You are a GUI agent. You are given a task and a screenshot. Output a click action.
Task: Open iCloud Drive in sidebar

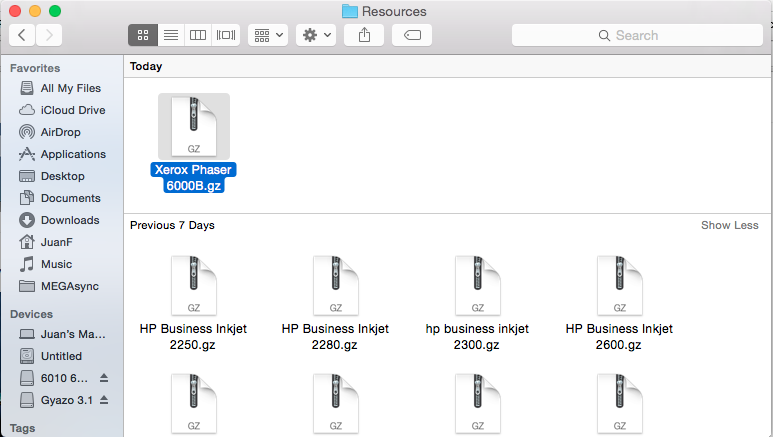[x=62, y=110]
